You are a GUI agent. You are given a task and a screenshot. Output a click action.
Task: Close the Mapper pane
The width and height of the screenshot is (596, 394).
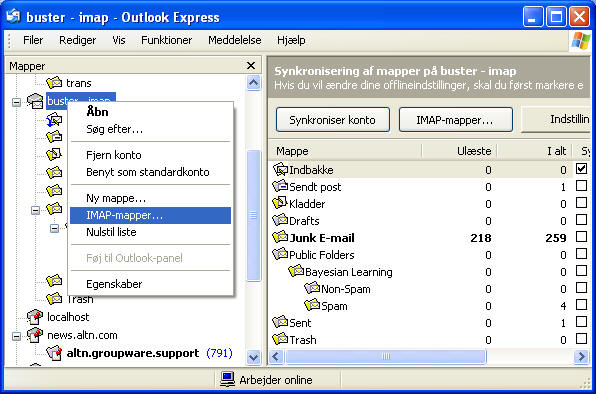click(x=251, y=66)
